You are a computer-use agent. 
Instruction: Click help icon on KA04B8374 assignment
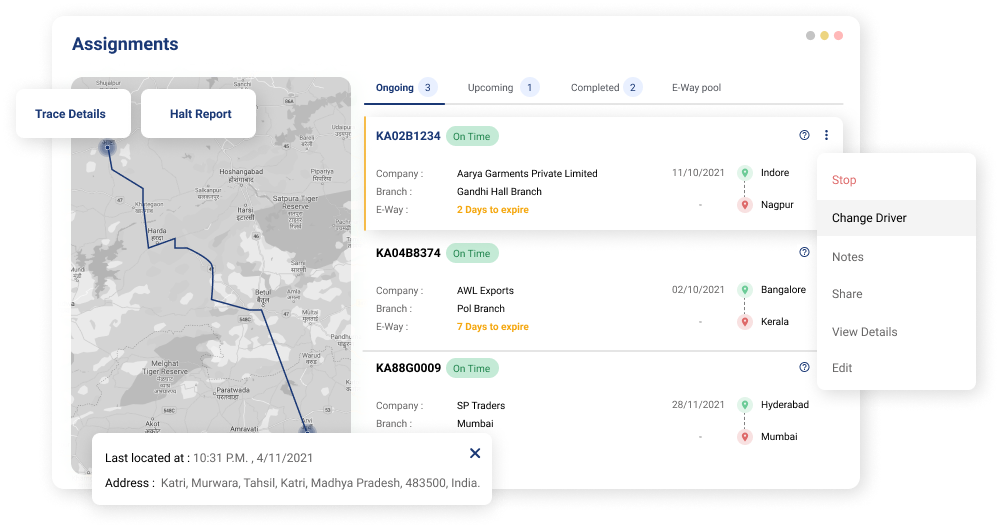804,252
